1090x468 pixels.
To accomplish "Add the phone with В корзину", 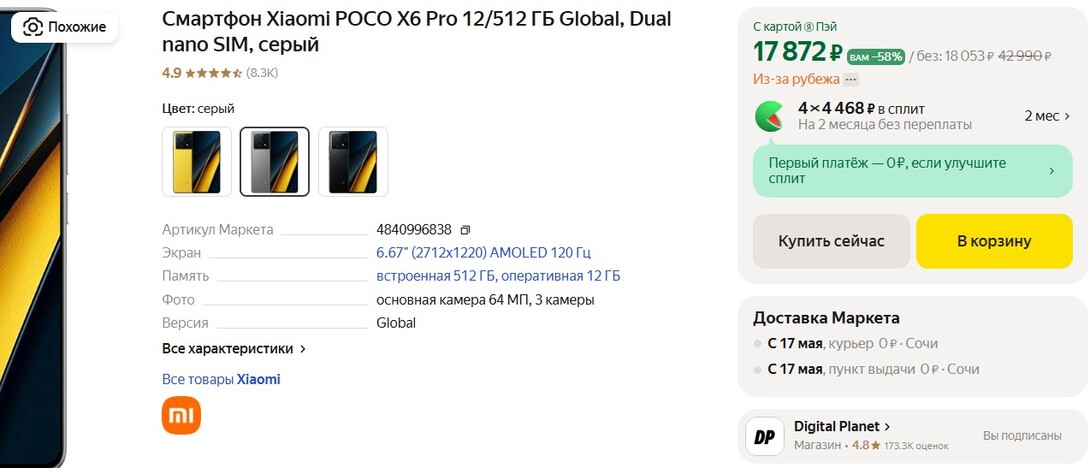I will (x=993, y=241).
